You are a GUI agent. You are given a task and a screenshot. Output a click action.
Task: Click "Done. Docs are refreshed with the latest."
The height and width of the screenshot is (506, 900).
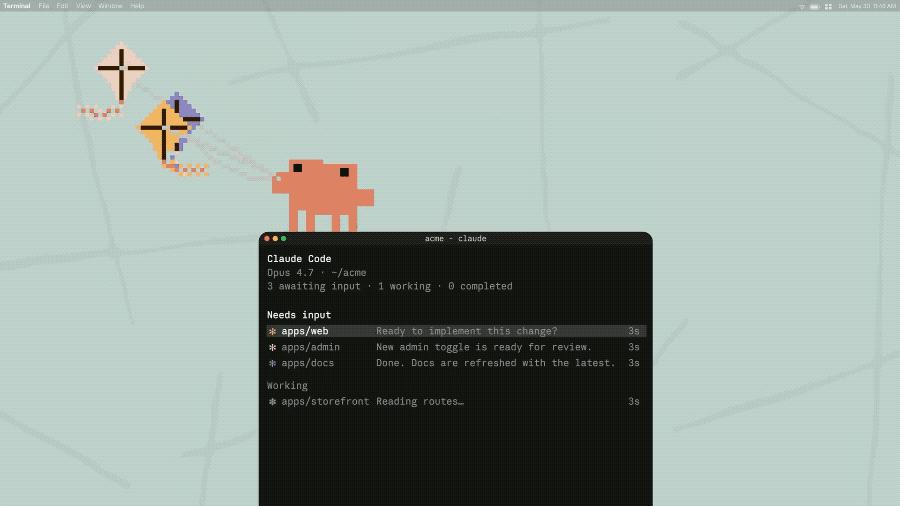(x=495, y=363)
